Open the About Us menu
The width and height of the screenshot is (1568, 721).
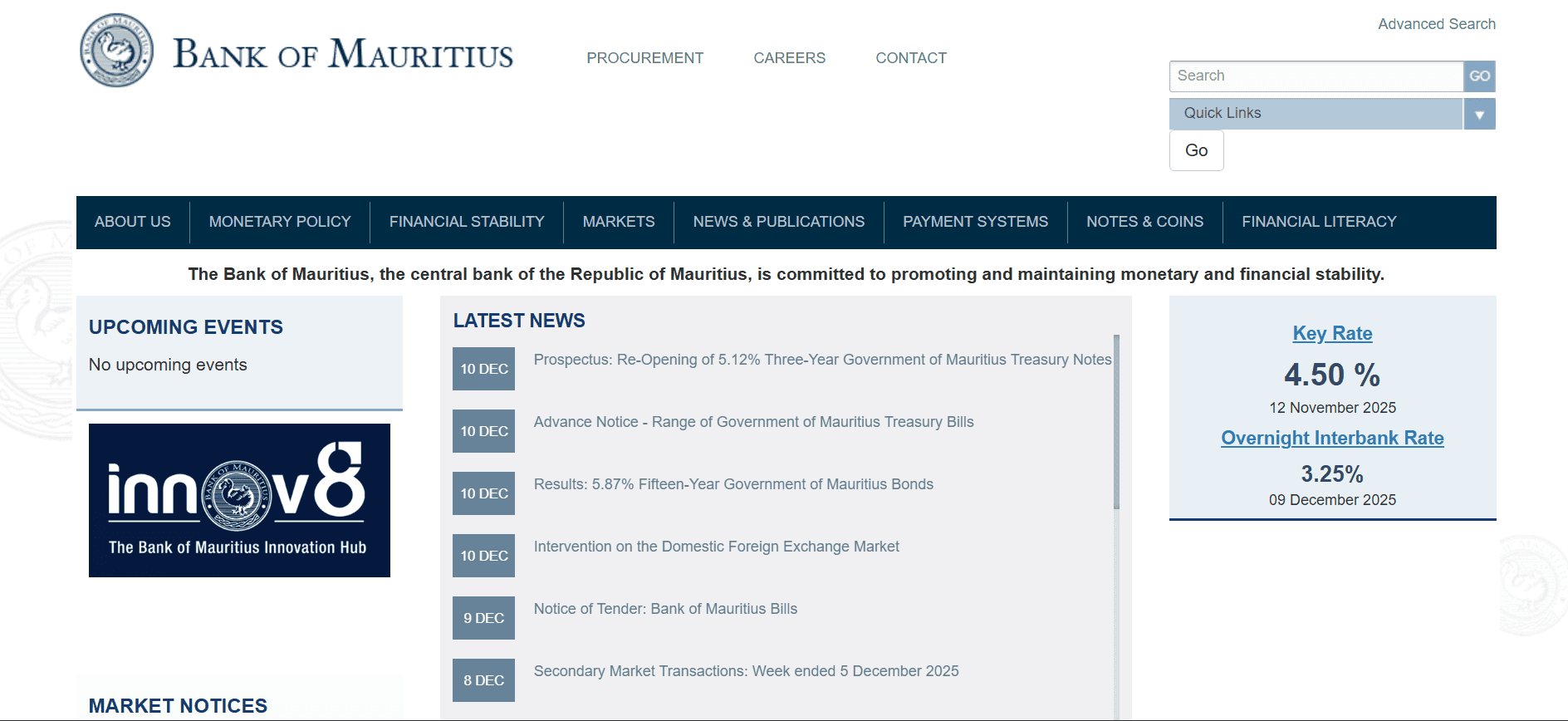133,222
